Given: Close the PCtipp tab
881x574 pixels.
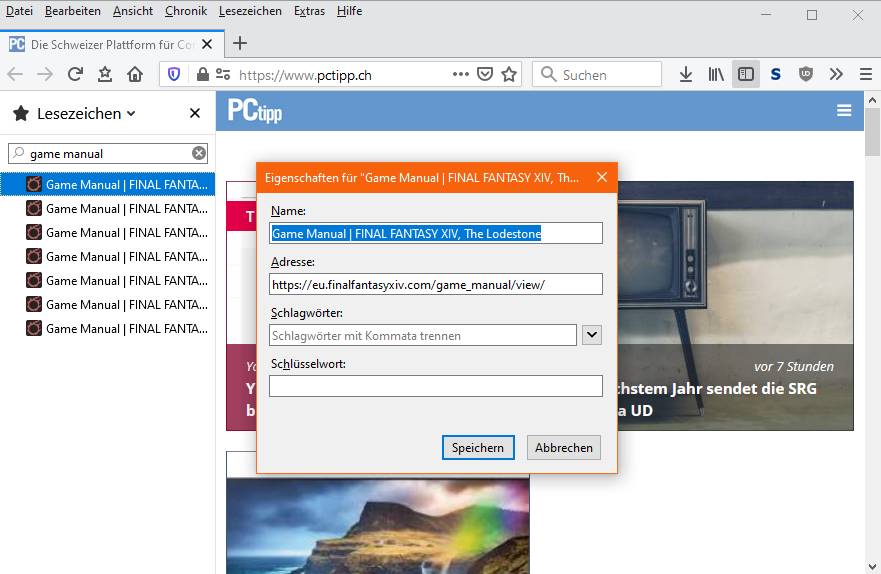Looking at the screenshot, I should pos(207,44).
